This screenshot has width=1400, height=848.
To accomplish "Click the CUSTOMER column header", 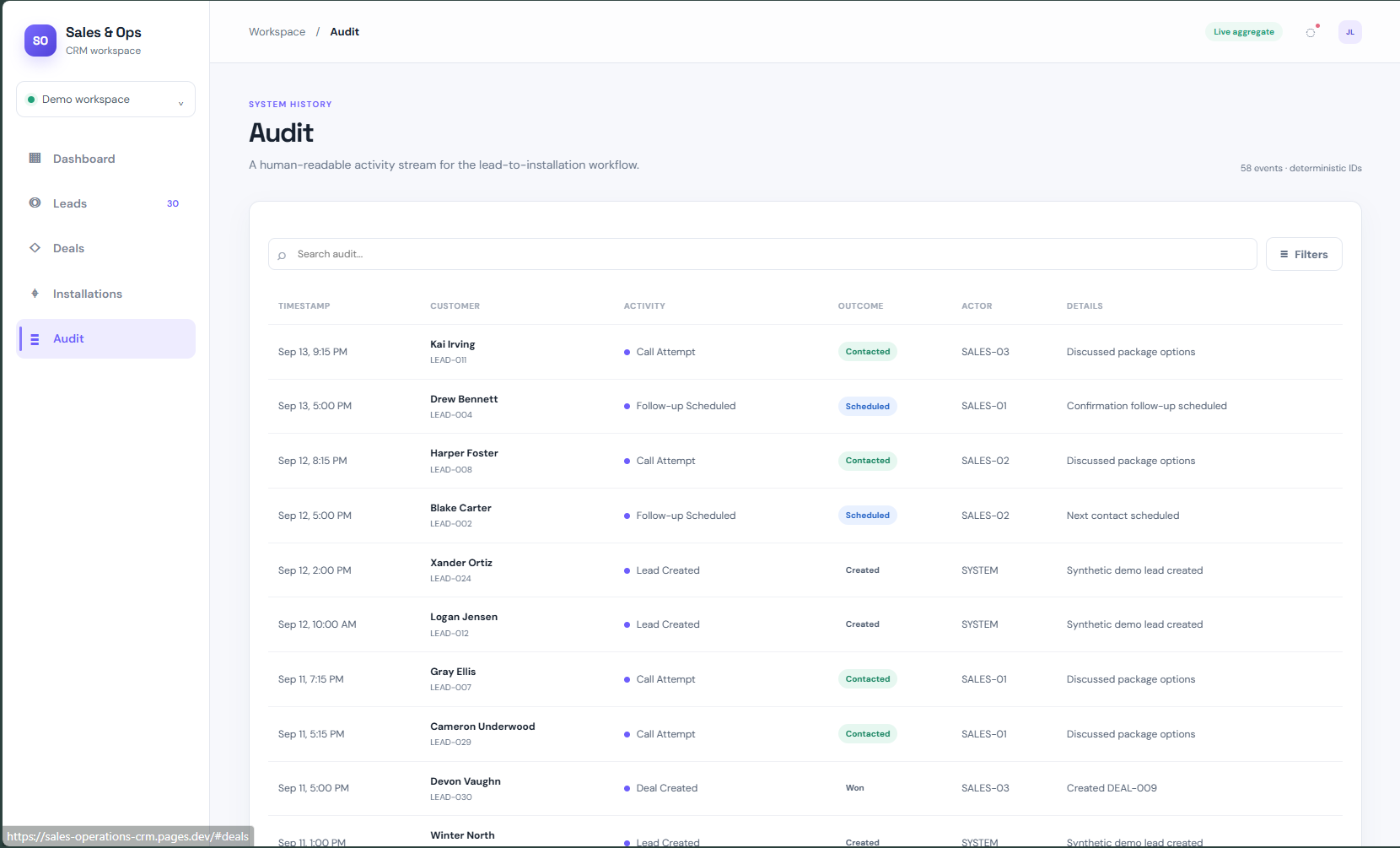I will point(455,306).
